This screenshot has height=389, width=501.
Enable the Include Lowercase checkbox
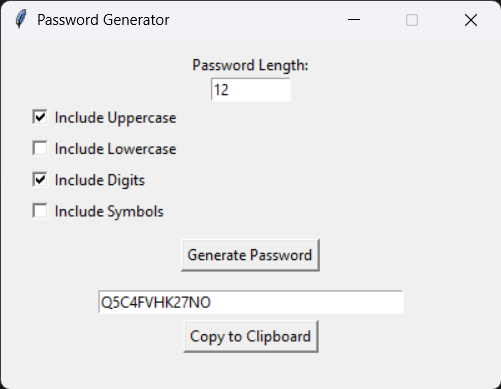(40, 148)
